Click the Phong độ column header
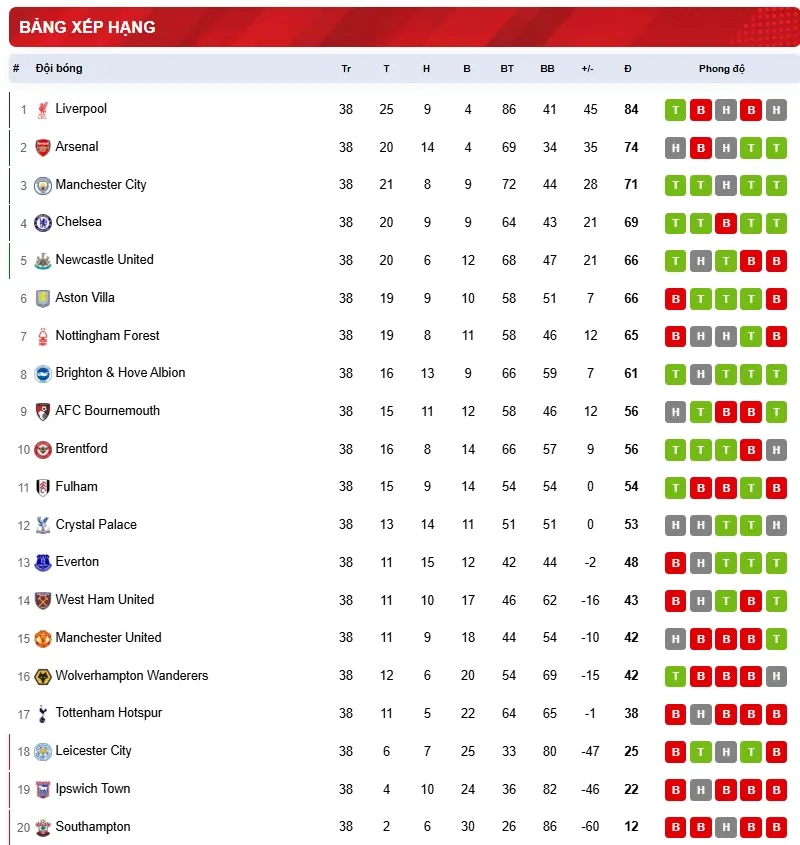Image resolution: width=800 pixels, height=845 pixels. click(x=722, y=69)
